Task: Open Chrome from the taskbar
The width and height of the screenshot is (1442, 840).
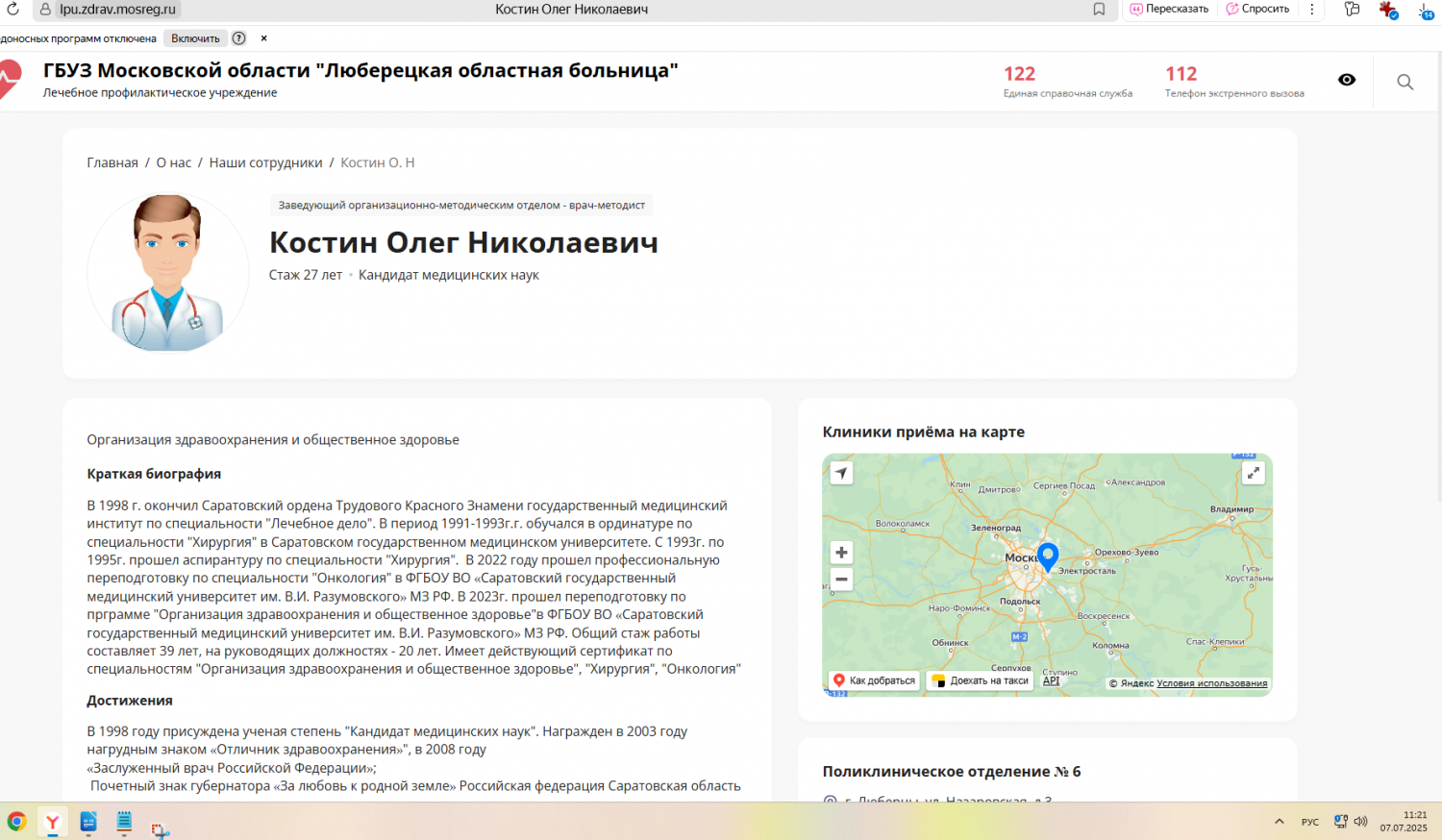Action: [16, 822]
